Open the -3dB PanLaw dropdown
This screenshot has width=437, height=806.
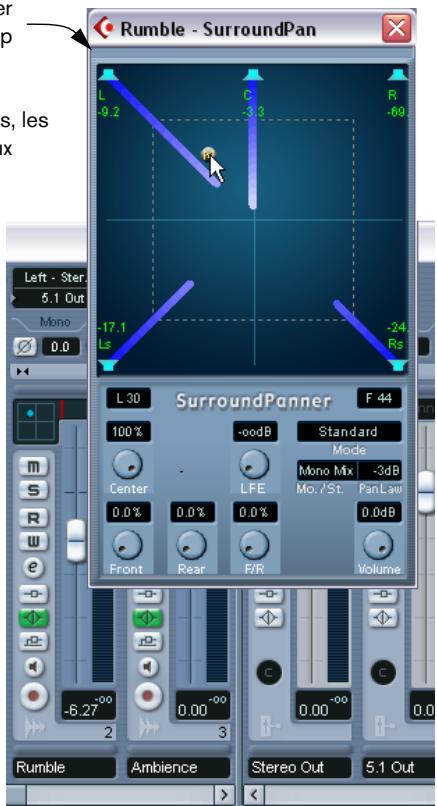coord(379,470)
